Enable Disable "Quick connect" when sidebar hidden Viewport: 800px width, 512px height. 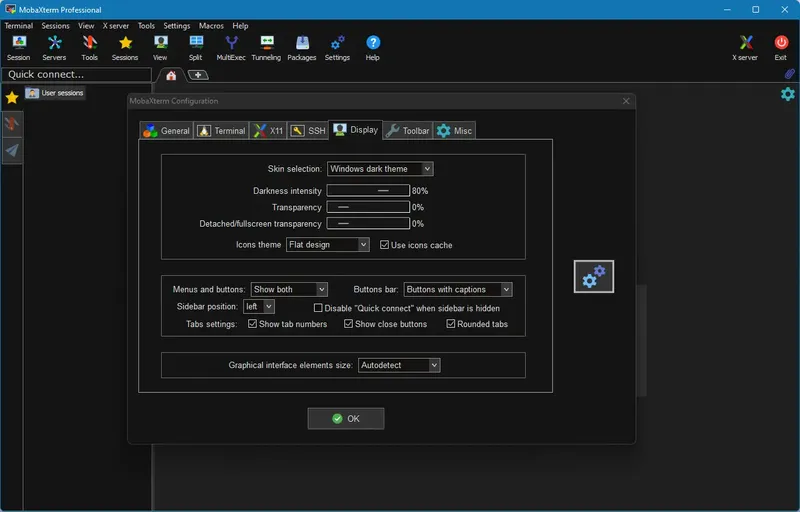click(318, 308)
